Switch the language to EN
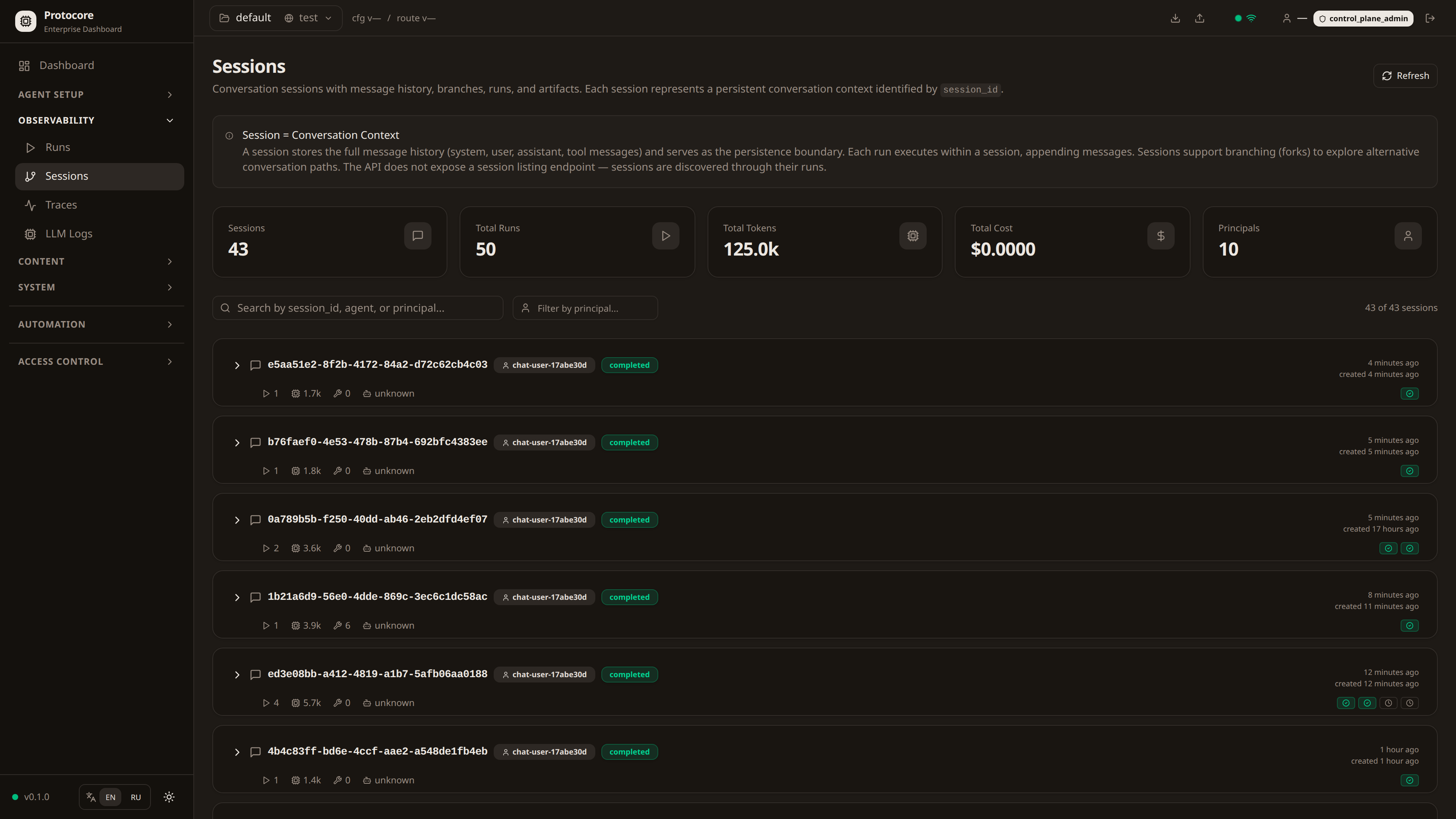This screenshot has height=819, width=1456. coord(110,797)
